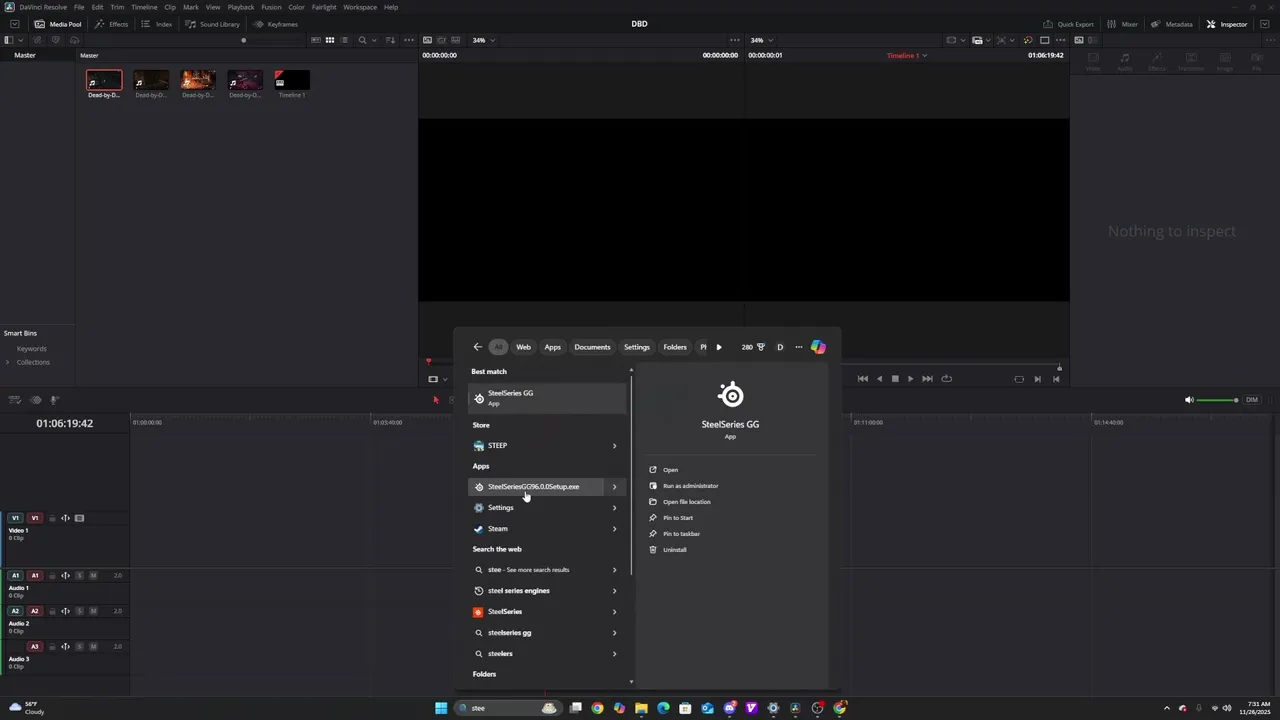This screenshot has width=1280, height=720.
Task: Expand the Collections smart bin
Action: click(8, 362)
